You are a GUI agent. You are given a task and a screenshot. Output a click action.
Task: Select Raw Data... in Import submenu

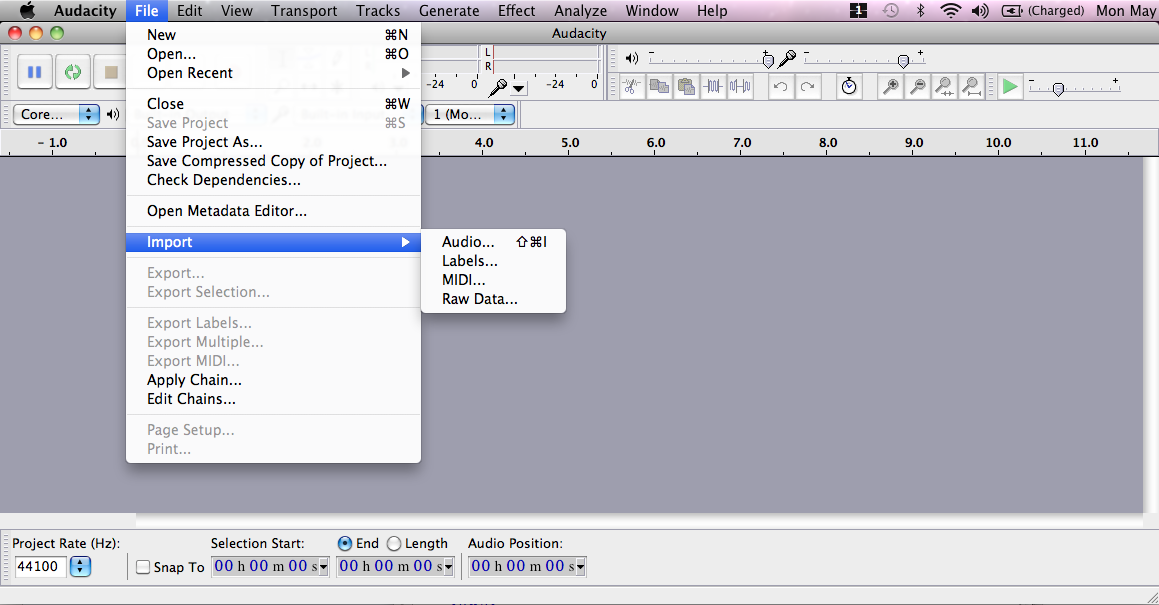click(480, 299)
